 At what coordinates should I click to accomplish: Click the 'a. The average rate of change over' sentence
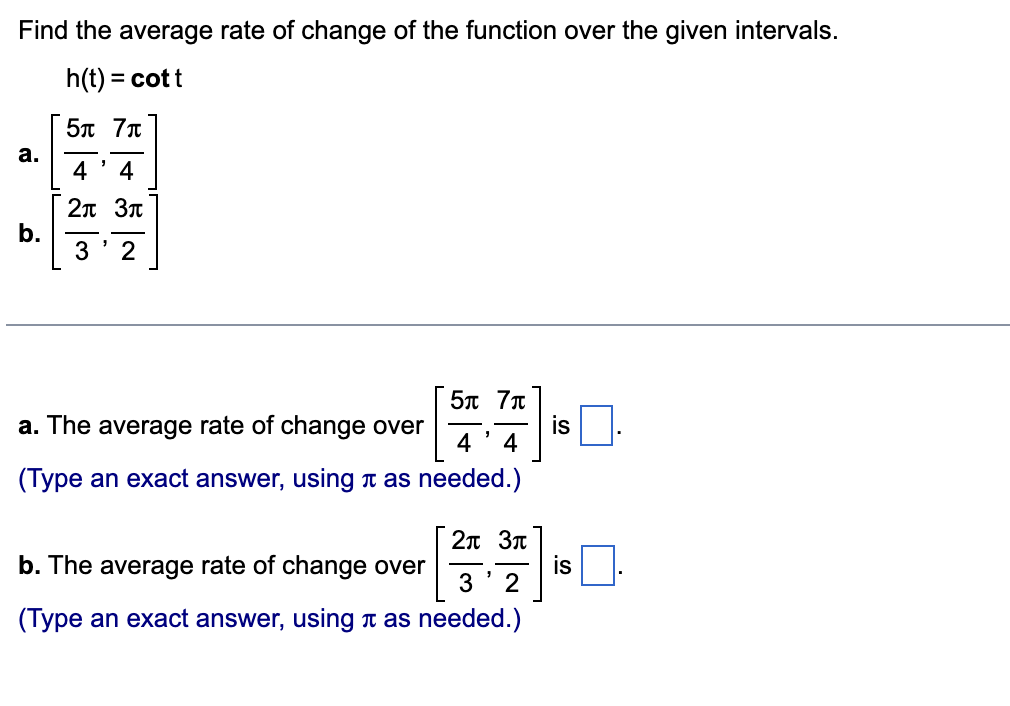[x=221, y=425]
